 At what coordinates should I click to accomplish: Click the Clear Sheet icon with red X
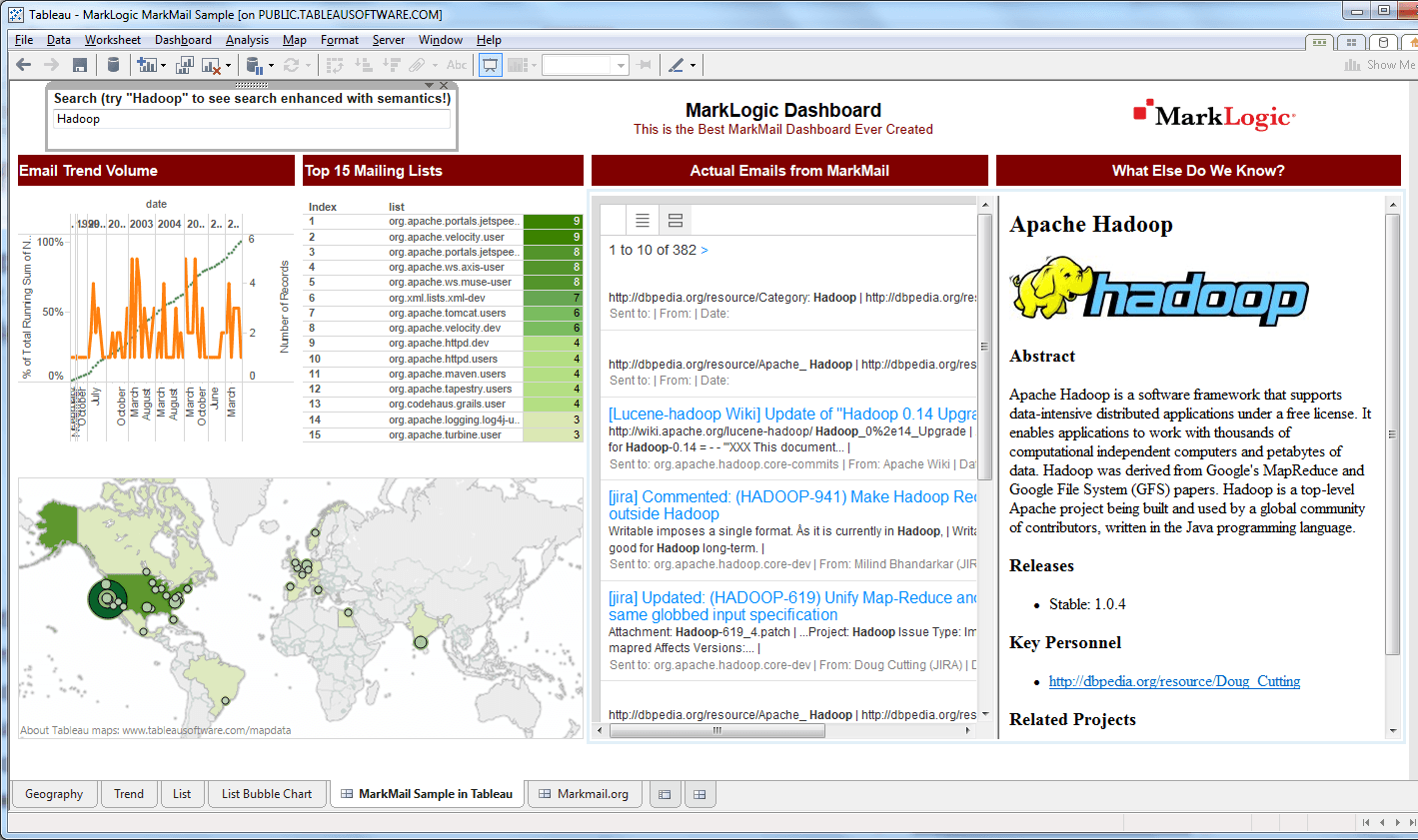(x=211, y=66)
